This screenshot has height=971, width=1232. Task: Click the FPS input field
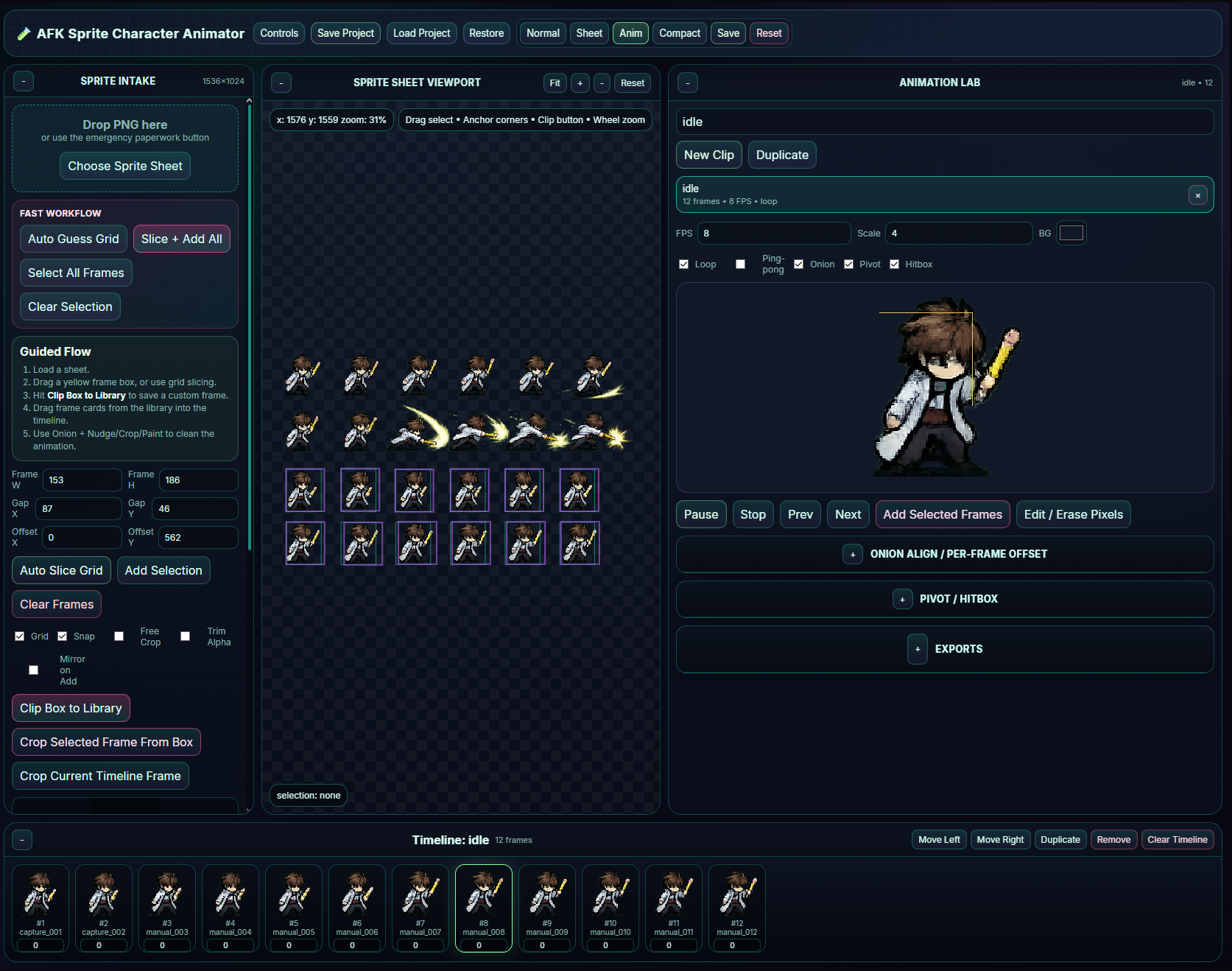(774, 234)
